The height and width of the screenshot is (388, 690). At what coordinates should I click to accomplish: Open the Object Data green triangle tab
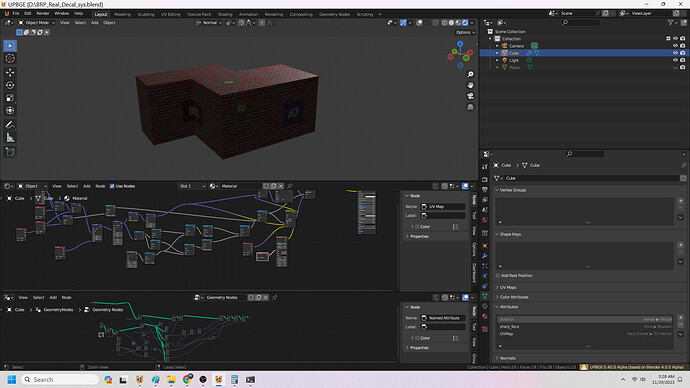click(484, 296)
